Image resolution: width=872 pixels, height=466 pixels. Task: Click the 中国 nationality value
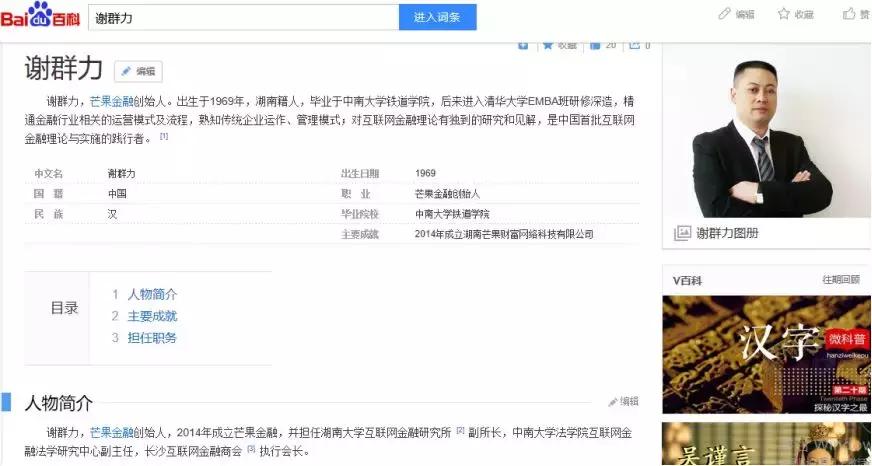point(117,194)
